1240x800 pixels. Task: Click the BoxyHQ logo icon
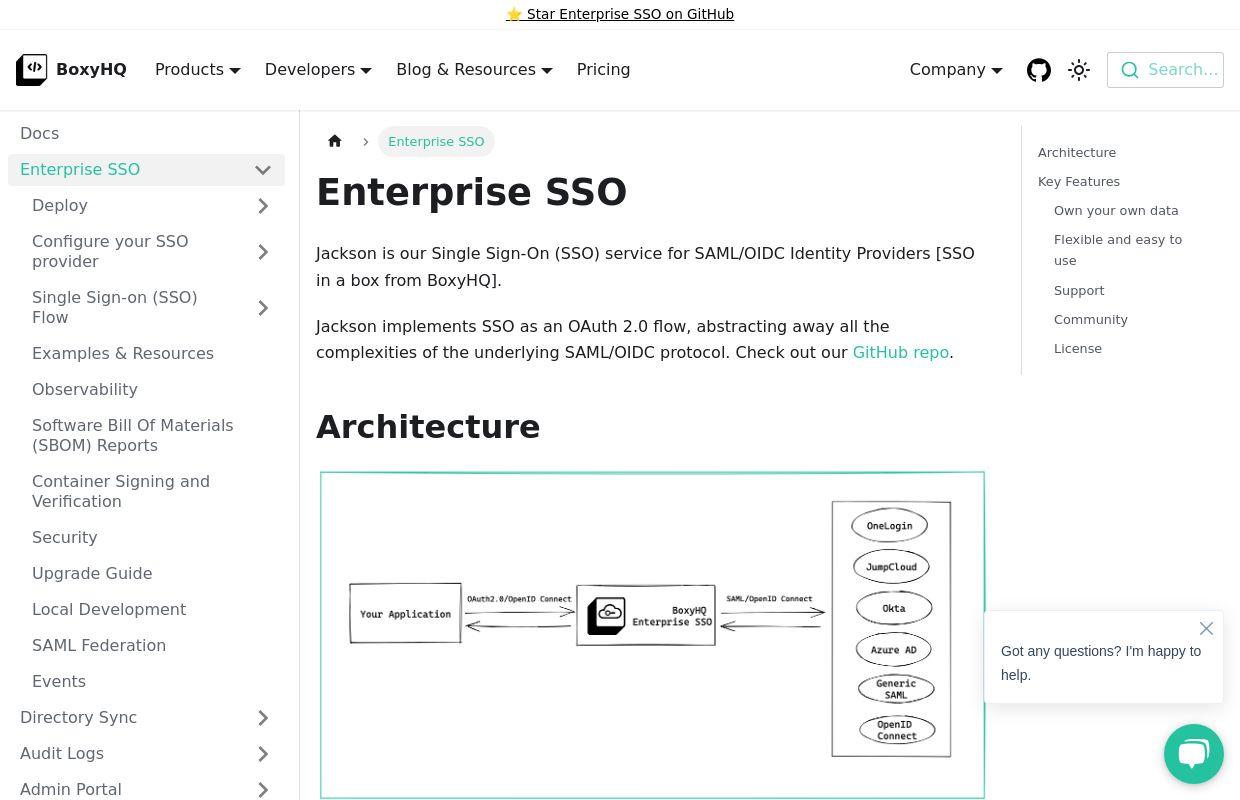(31, 70)
